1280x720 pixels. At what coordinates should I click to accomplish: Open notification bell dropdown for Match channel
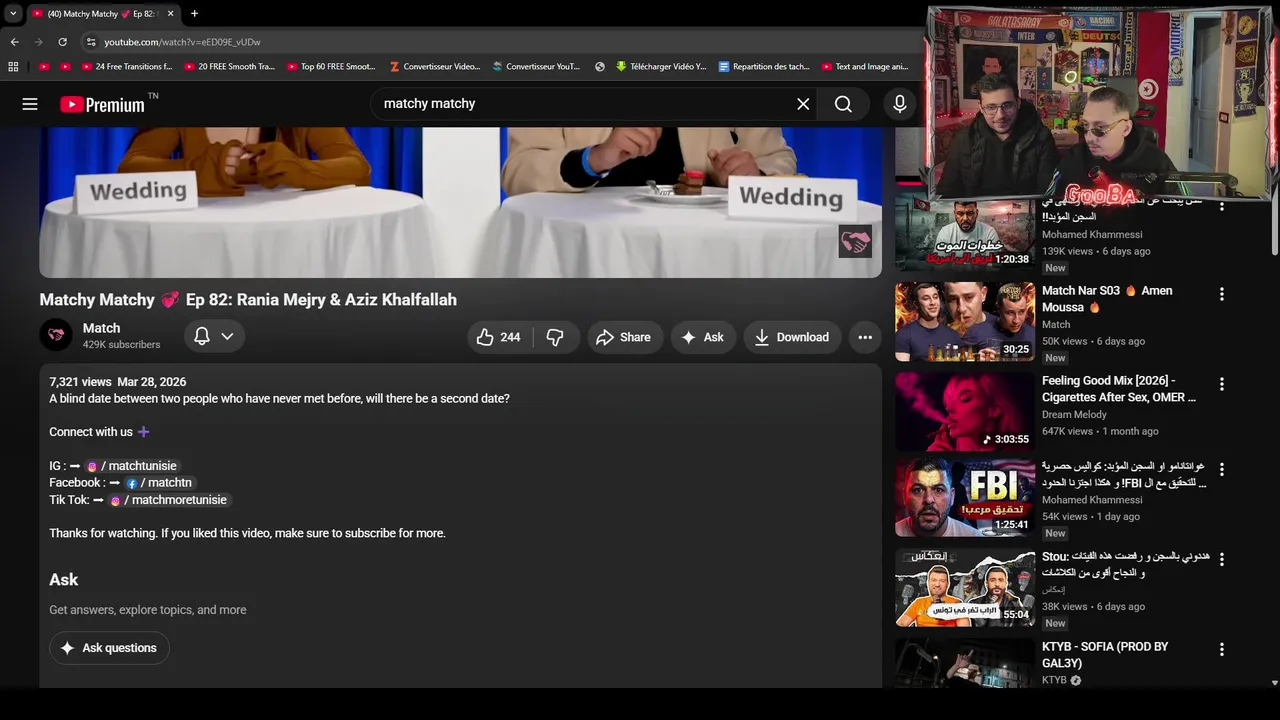pos(214,337)
